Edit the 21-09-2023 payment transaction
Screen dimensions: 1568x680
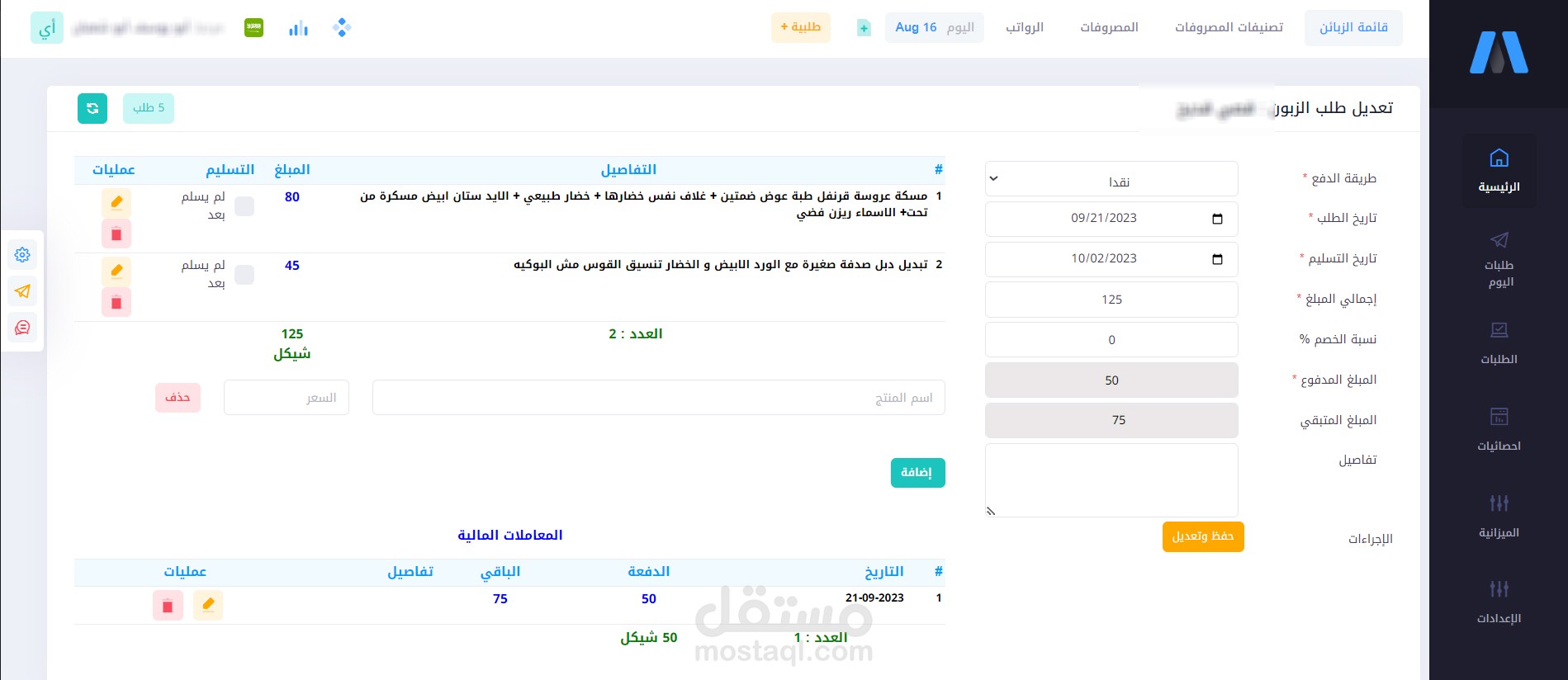pyautogui.click(x=208, y=605)
